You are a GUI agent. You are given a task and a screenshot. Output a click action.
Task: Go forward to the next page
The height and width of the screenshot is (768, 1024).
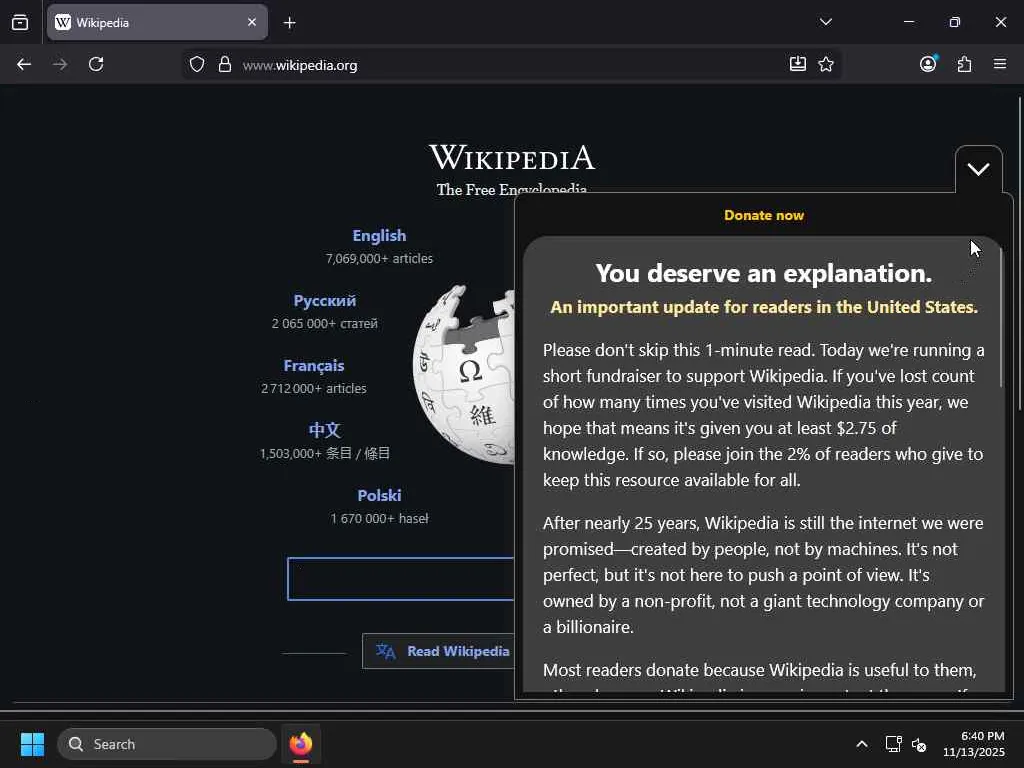(x=60, y=64)
